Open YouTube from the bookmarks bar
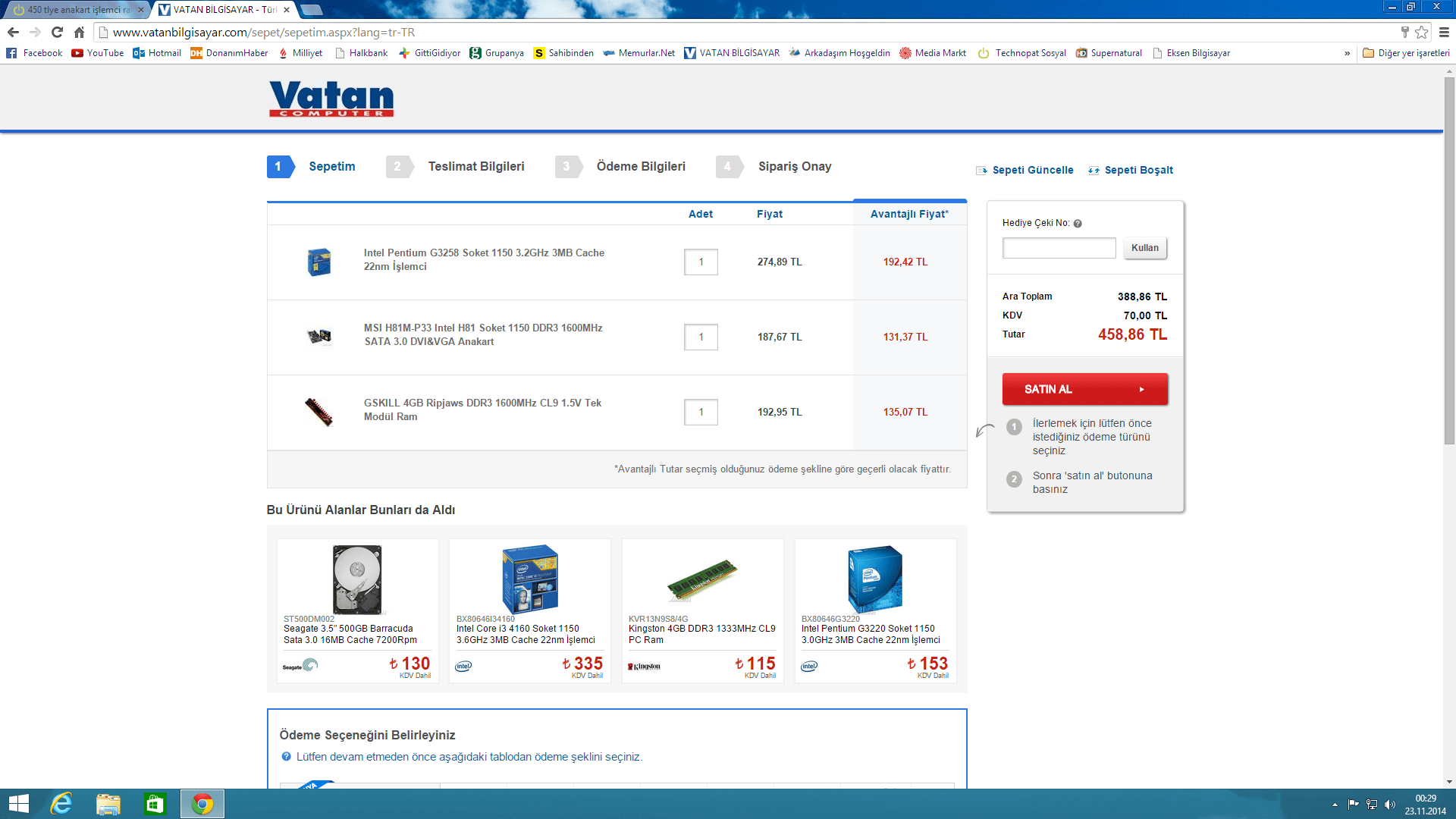This screenshot has width=1456, height=819. point(97,53)
